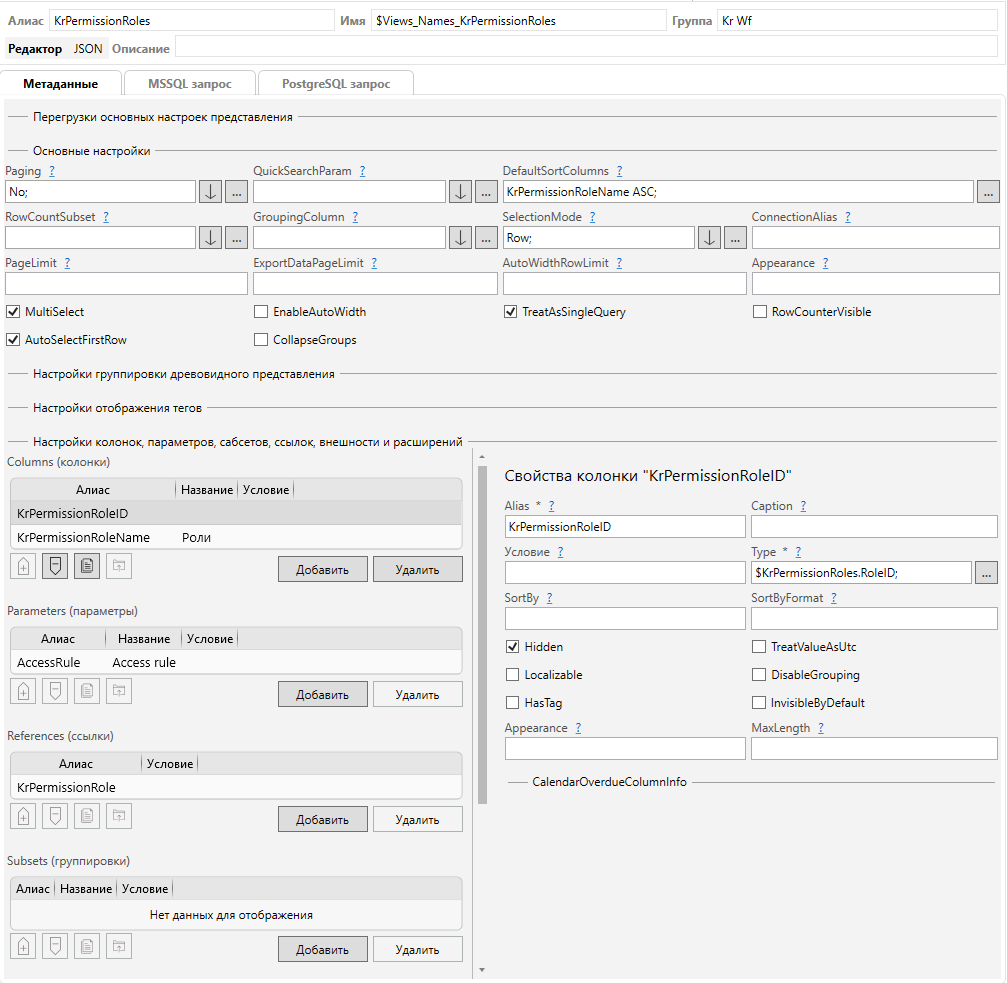Click the plus-arrow icon under the Parameters list
This screenshot has height=983, width=1007.
(x=24, y=691)
